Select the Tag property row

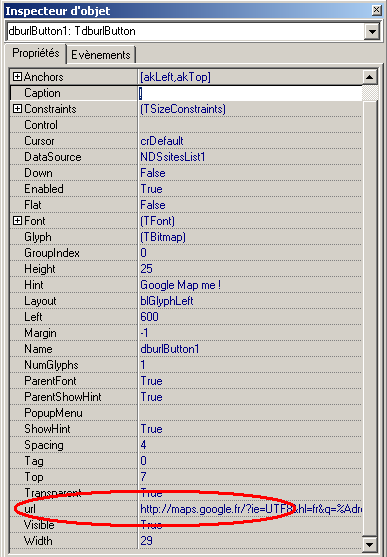click(x=186, y=461)
